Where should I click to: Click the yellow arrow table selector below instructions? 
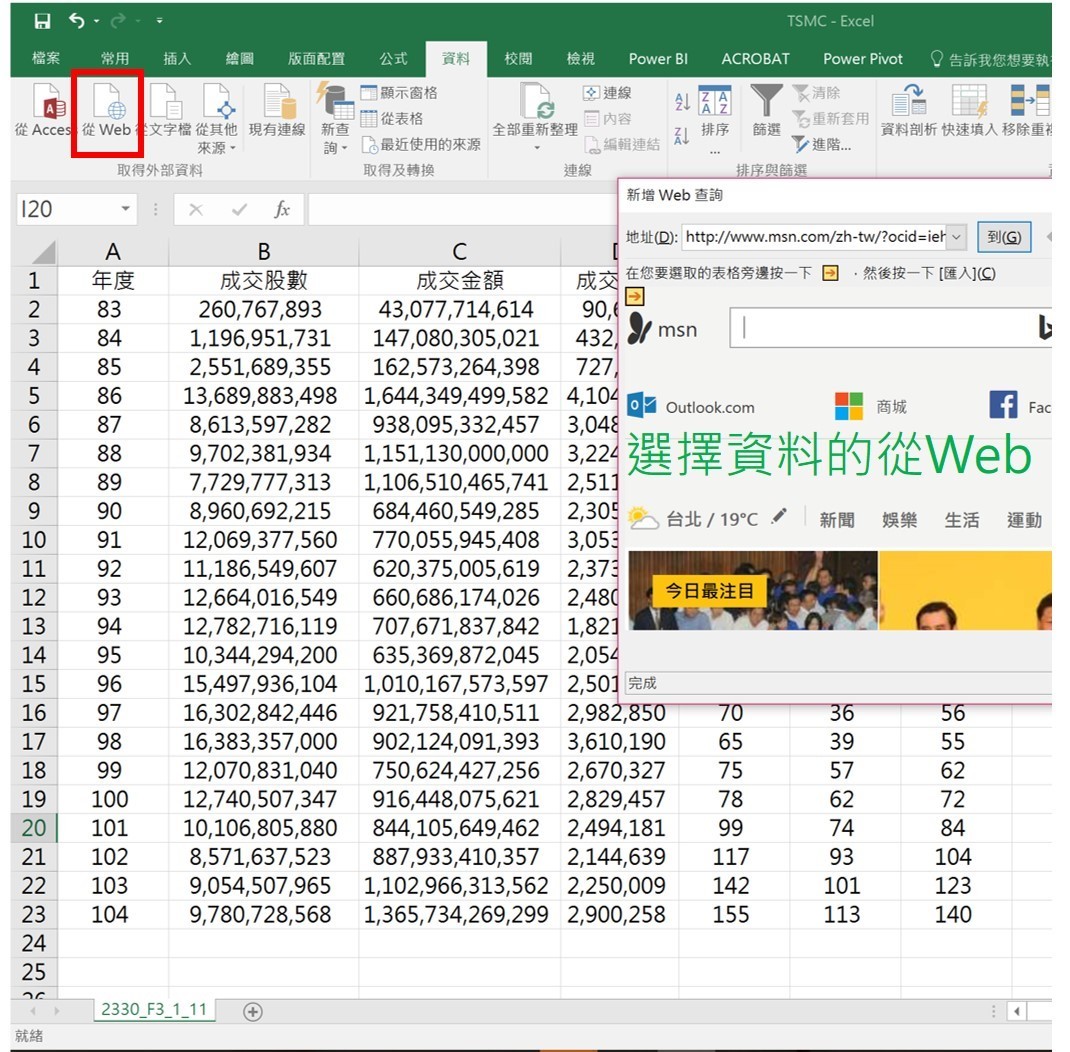coord(635,296)
